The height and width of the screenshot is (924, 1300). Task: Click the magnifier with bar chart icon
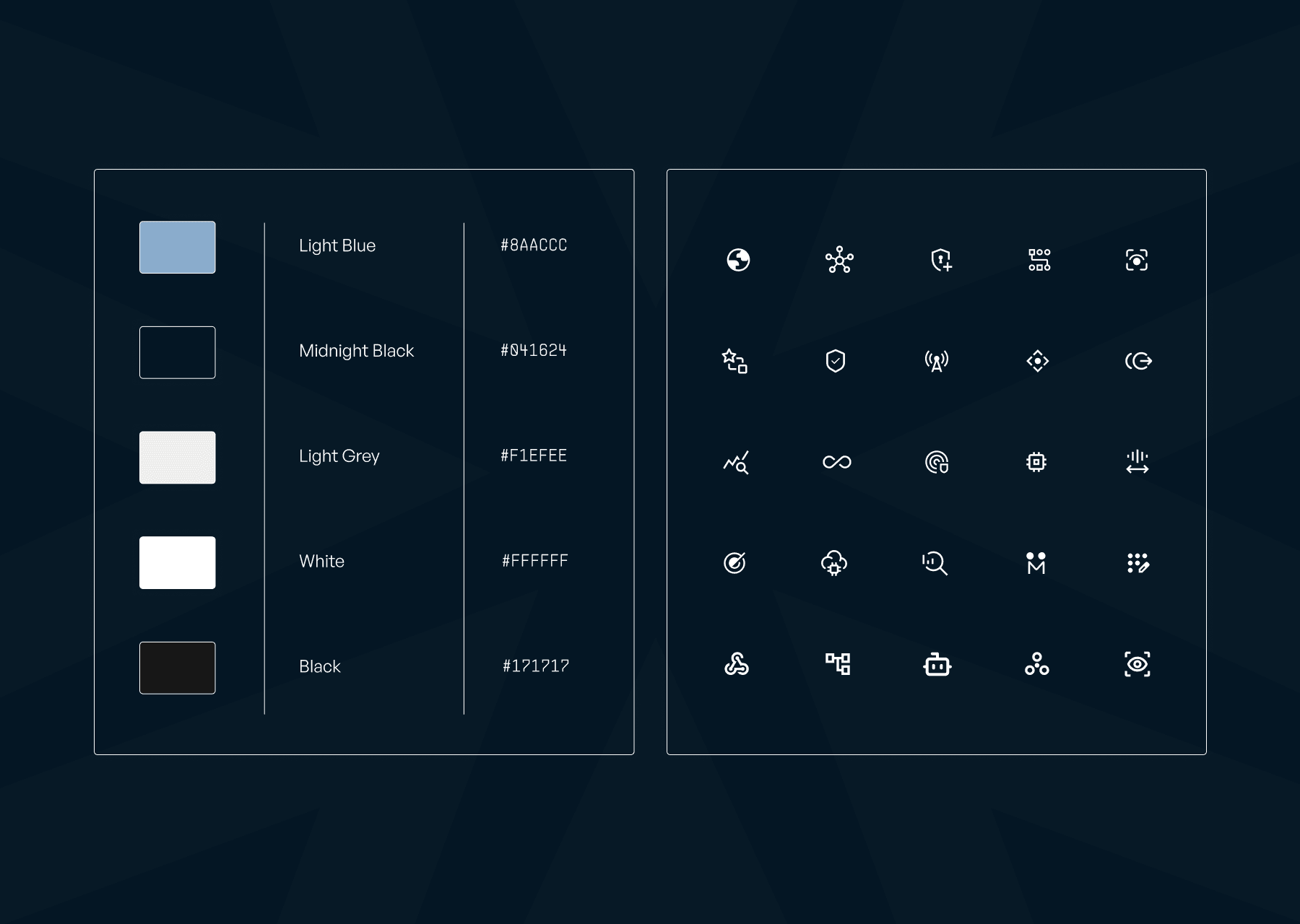(x=935, y=563)
